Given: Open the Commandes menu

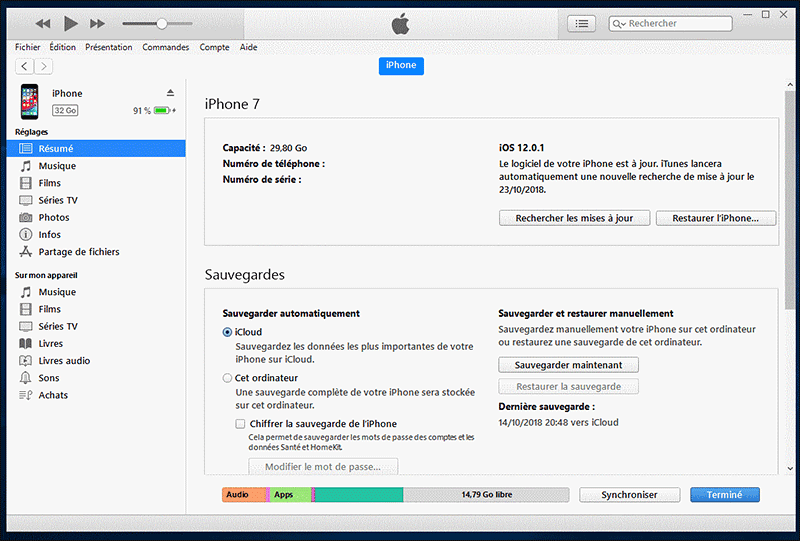Looking at the screenshot, I should click(165, 47).
